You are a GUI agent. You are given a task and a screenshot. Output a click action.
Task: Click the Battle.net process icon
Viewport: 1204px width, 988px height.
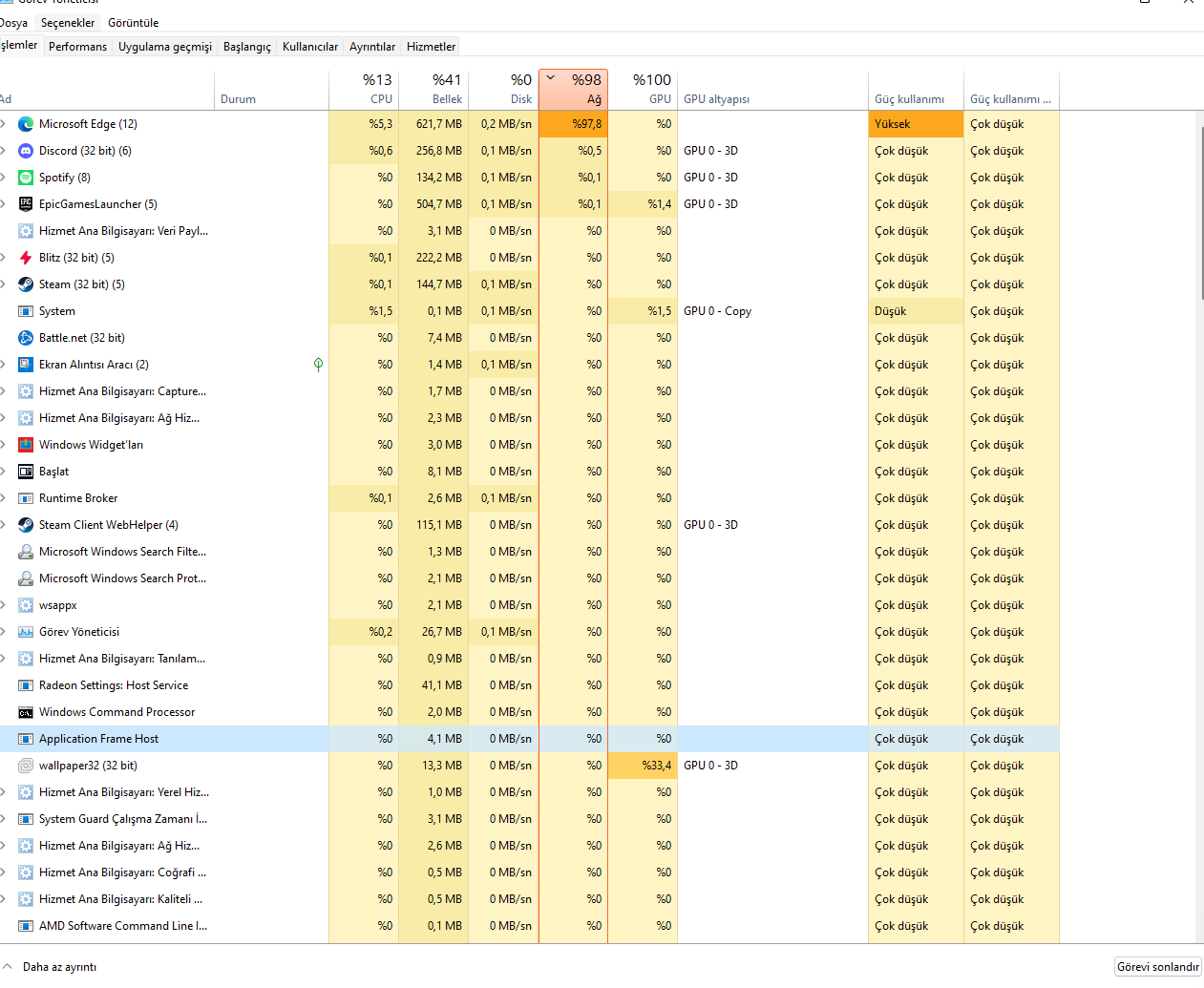click(26, 338)
